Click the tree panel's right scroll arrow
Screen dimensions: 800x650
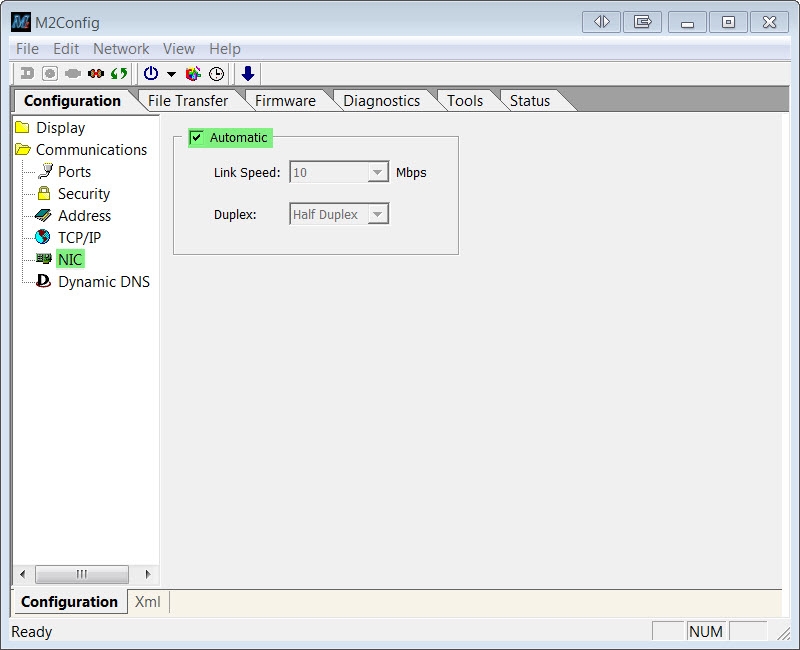(147, 574)
